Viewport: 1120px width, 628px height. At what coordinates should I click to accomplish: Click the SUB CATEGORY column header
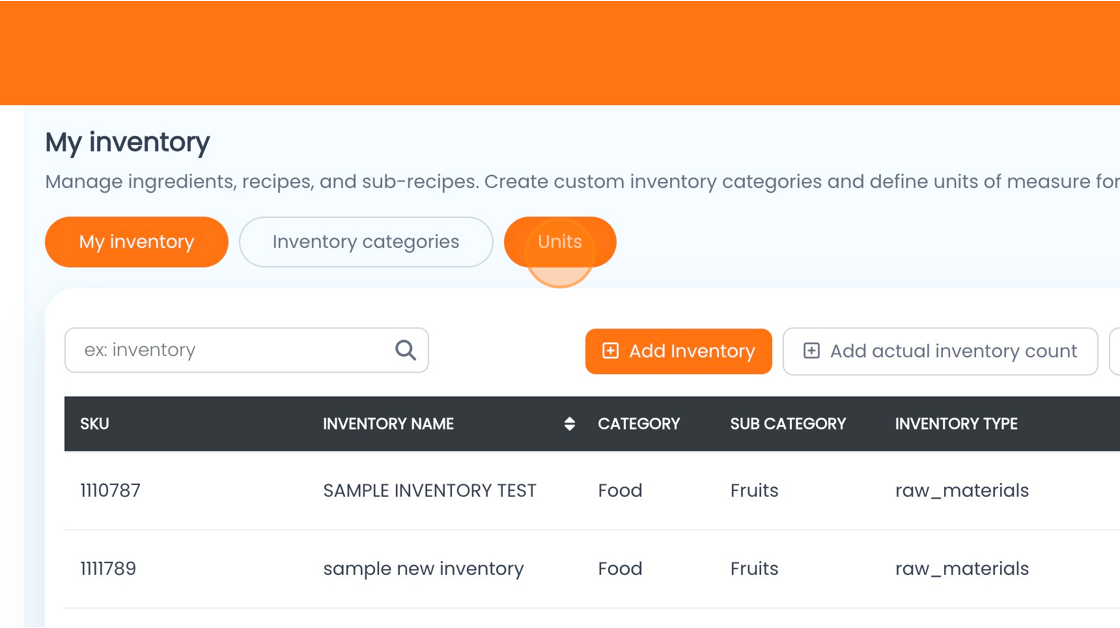click(788, 424)
